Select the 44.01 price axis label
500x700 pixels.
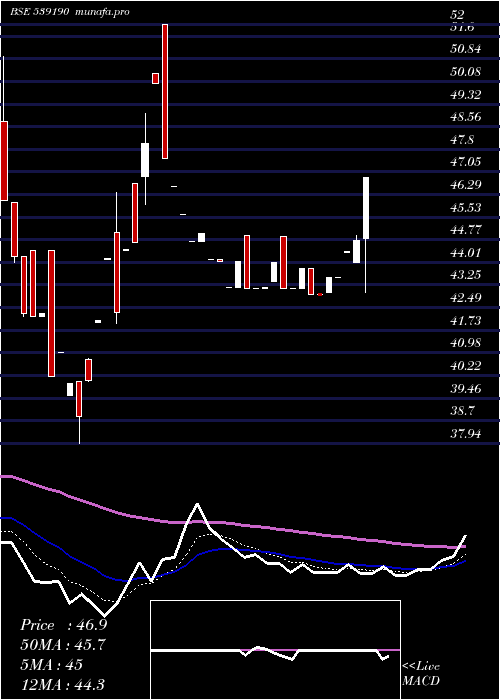coord(466,253)
